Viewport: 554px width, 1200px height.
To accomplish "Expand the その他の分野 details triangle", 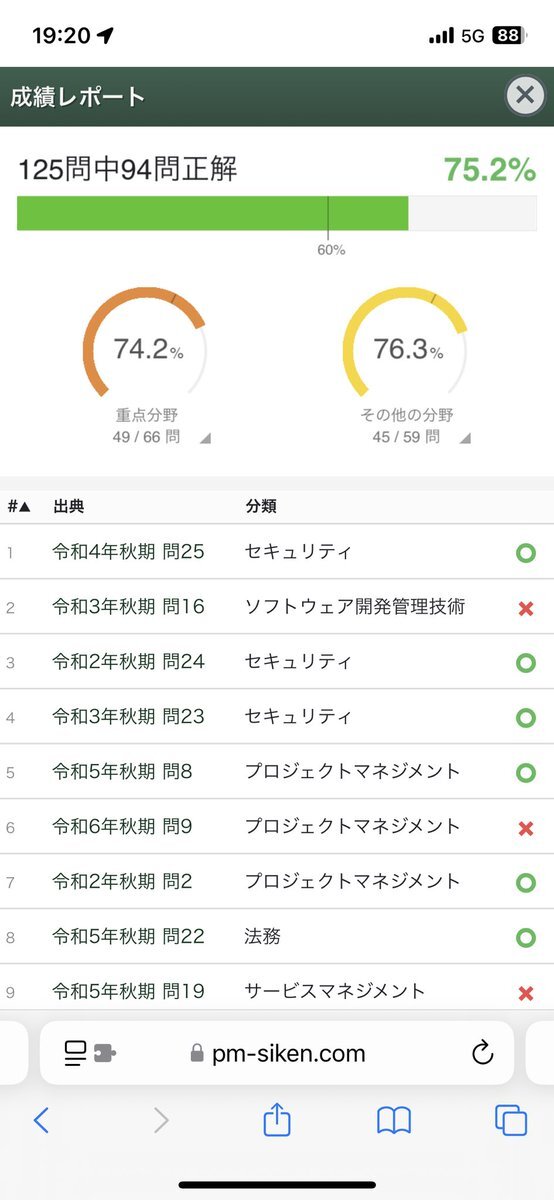I will (465, 438).
